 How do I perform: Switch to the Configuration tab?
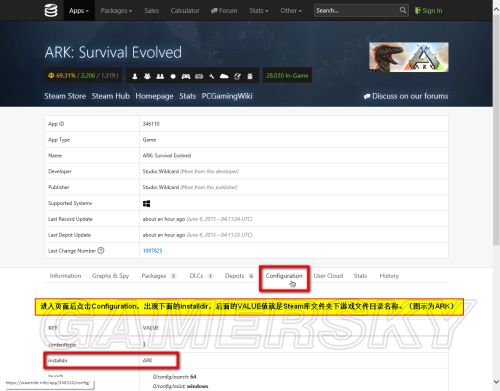(284, 276)
